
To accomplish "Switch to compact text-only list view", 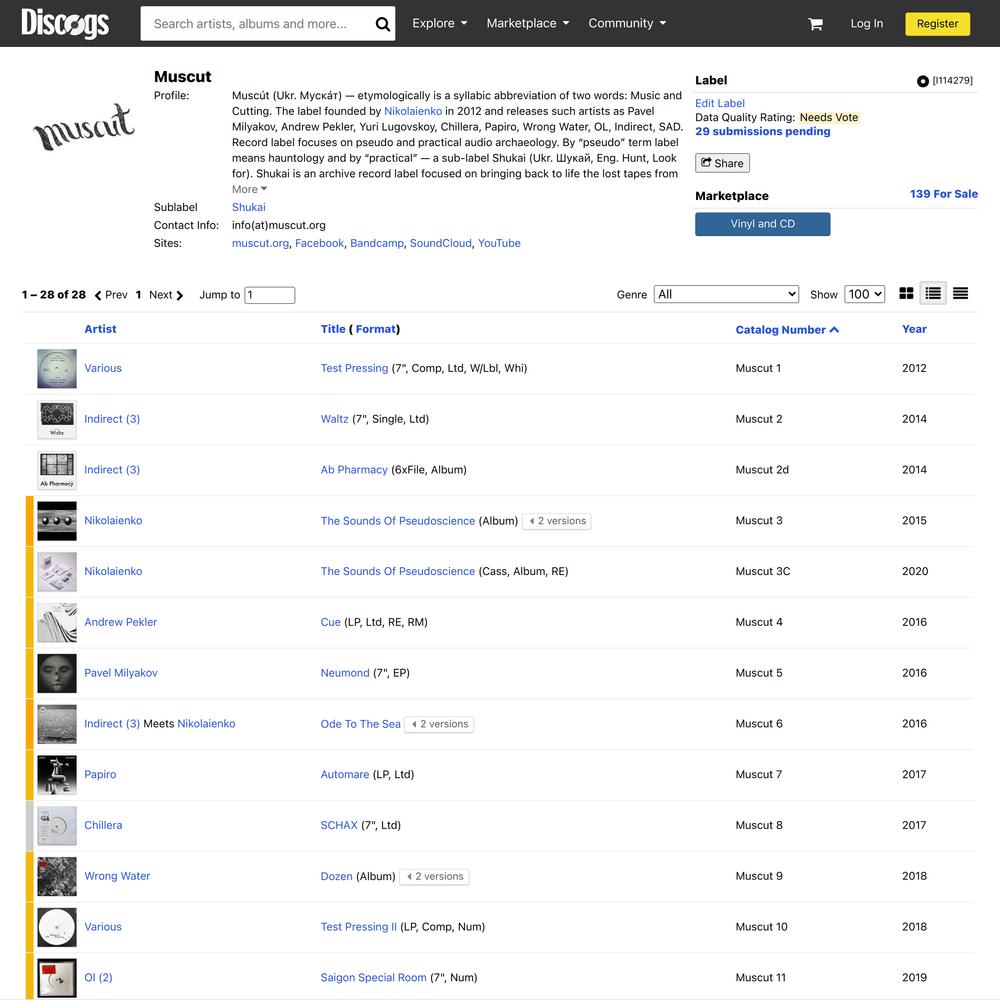I will click(960, 293).
